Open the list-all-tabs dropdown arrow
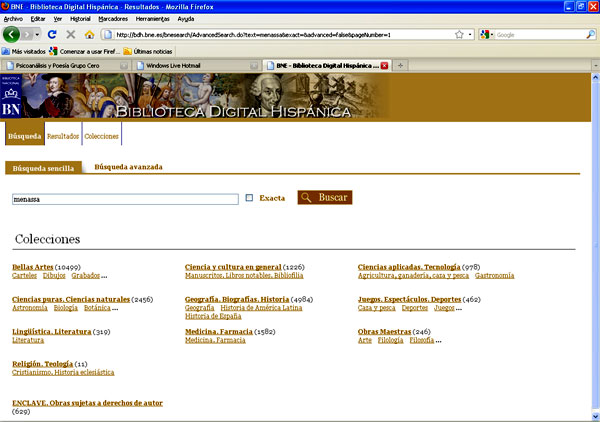This screenshot has height=422, width=600. click(595, 65)
